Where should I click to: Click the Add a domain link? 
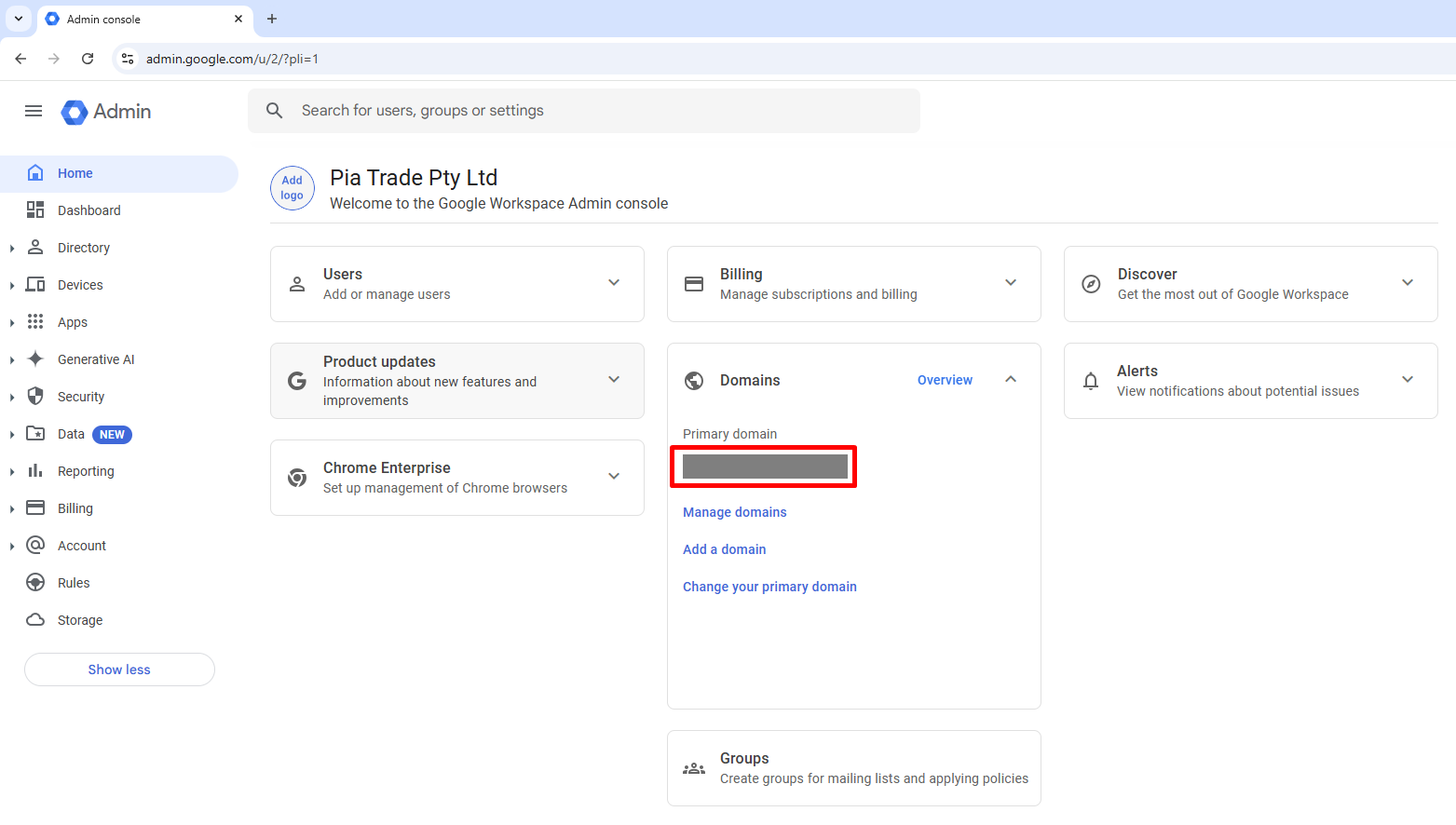point(724,549)
